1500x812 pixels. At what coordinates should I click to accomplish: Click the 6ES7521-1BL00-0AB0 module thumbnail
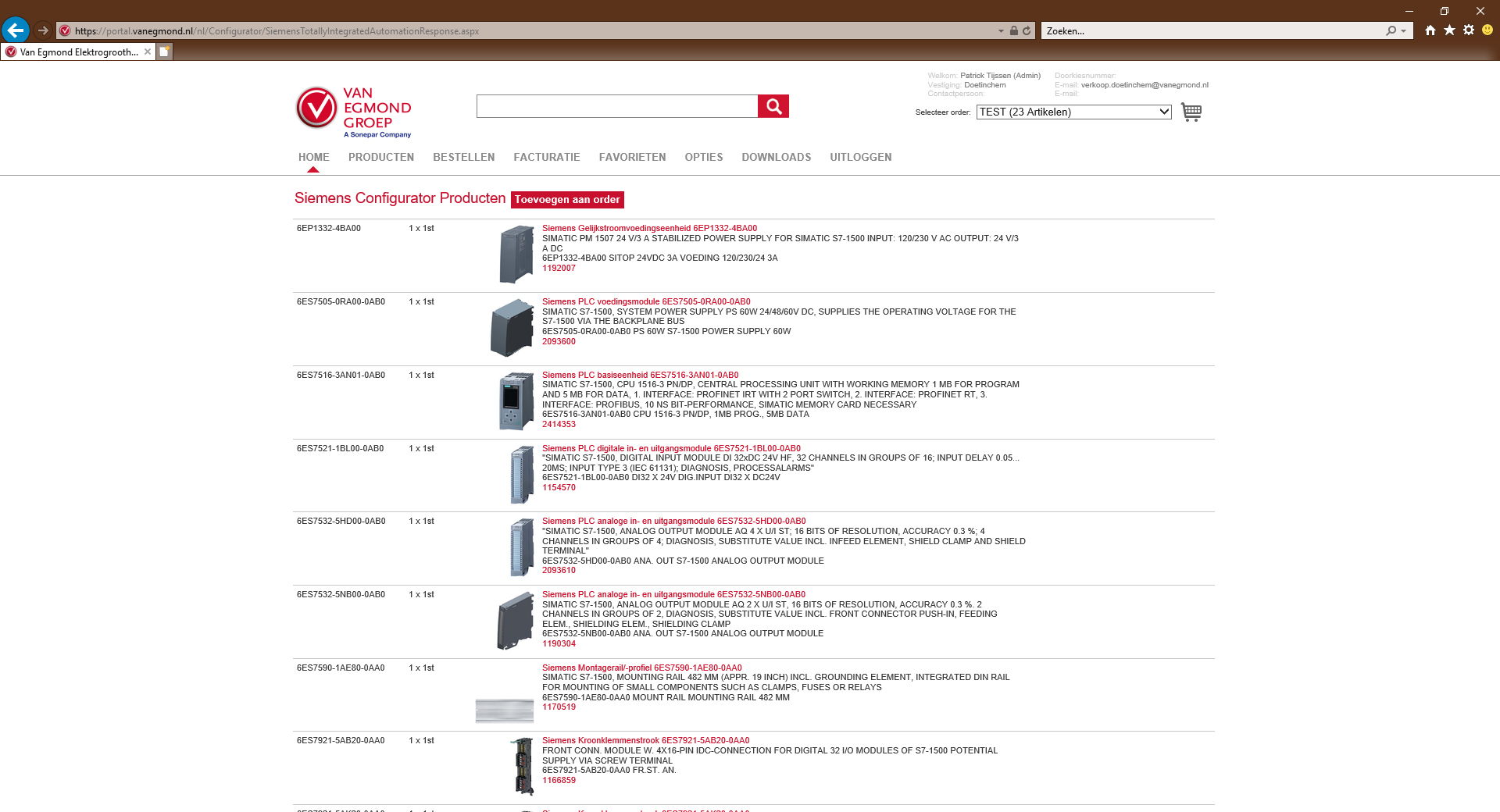coord(522,475)
